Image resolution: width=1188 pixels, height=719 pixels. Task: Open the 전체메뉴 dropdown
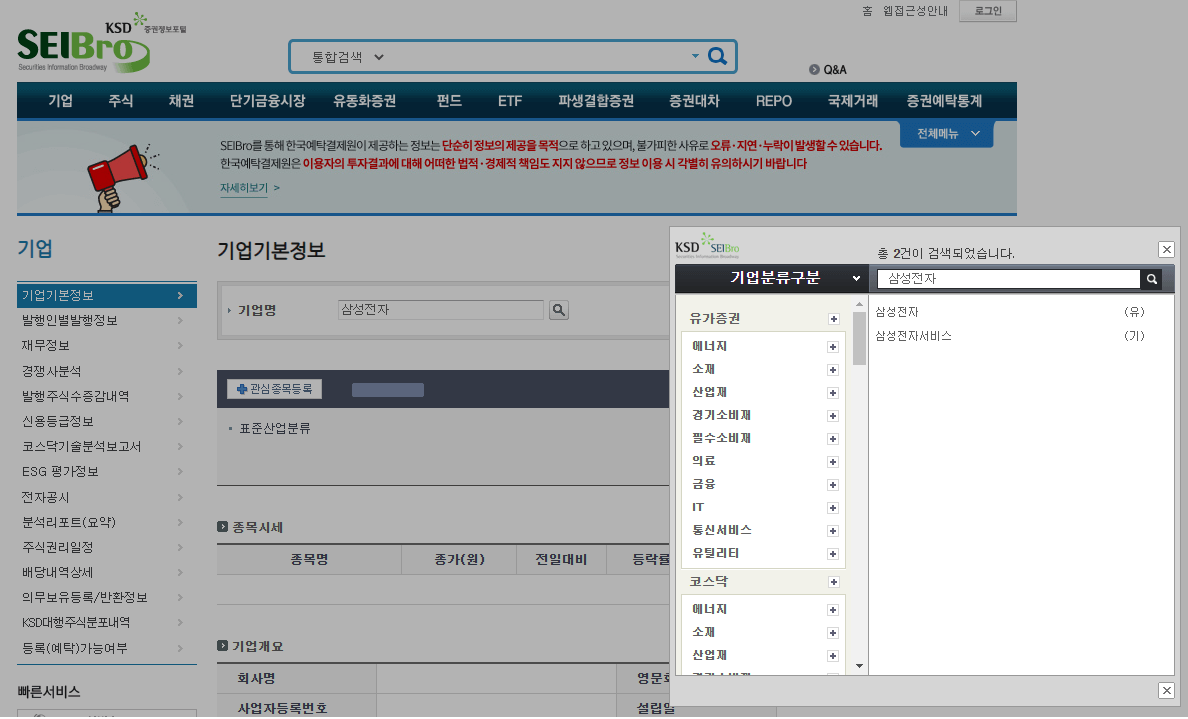pos(944,133)
